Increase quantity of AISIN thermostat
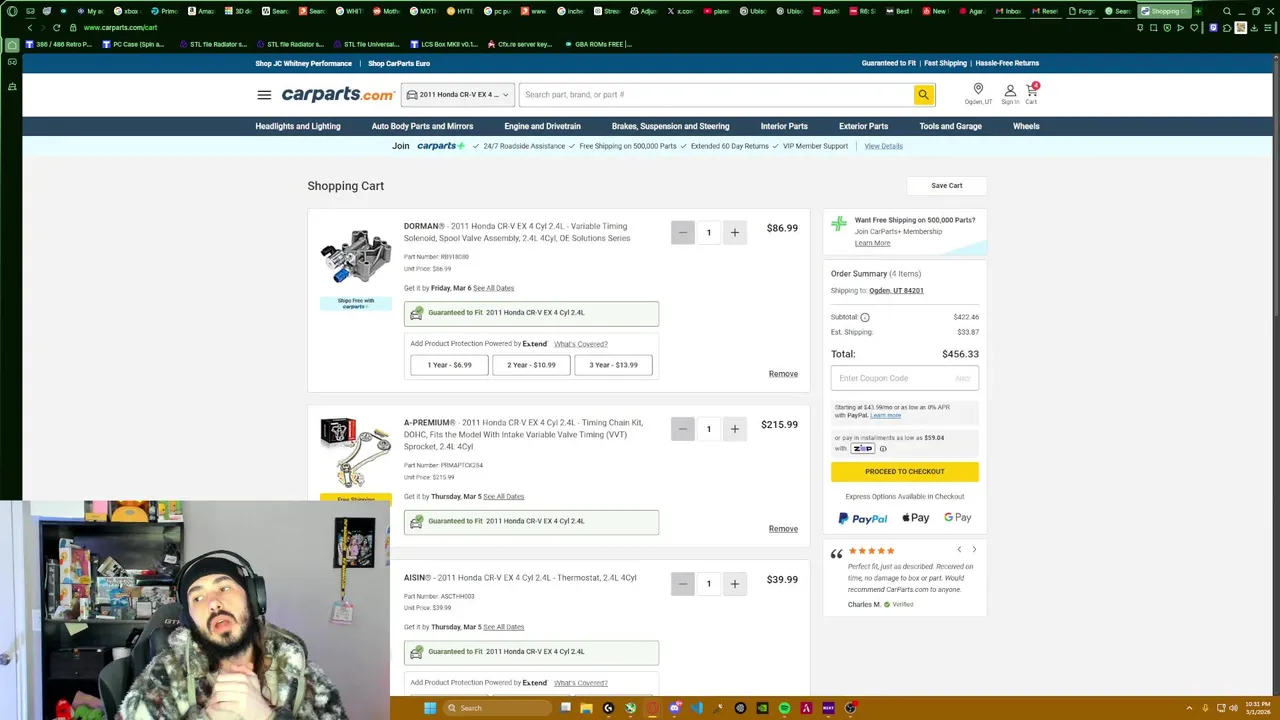Image resolution: width=1280 pixels, height=720 pixels. pyautogui.click(x=734, y=584)
